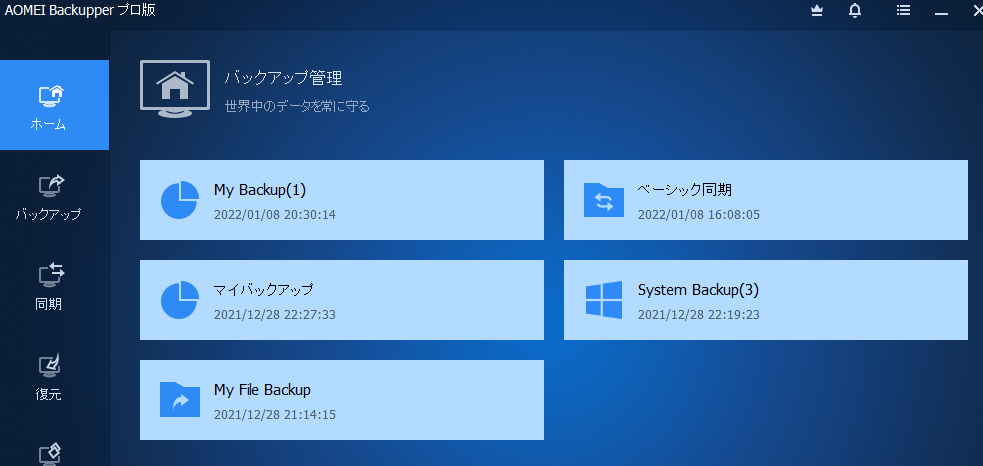
Task: Switch to the Restore (復元) section
Action: 49,378
